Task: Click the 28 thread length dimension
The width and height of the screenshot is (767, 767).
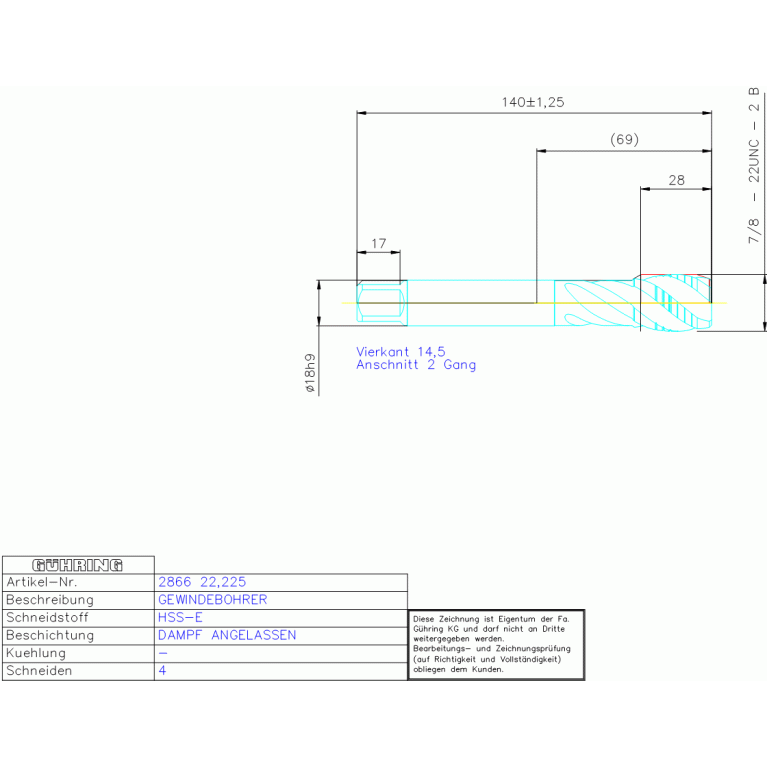Action: (x=677, y=180)
